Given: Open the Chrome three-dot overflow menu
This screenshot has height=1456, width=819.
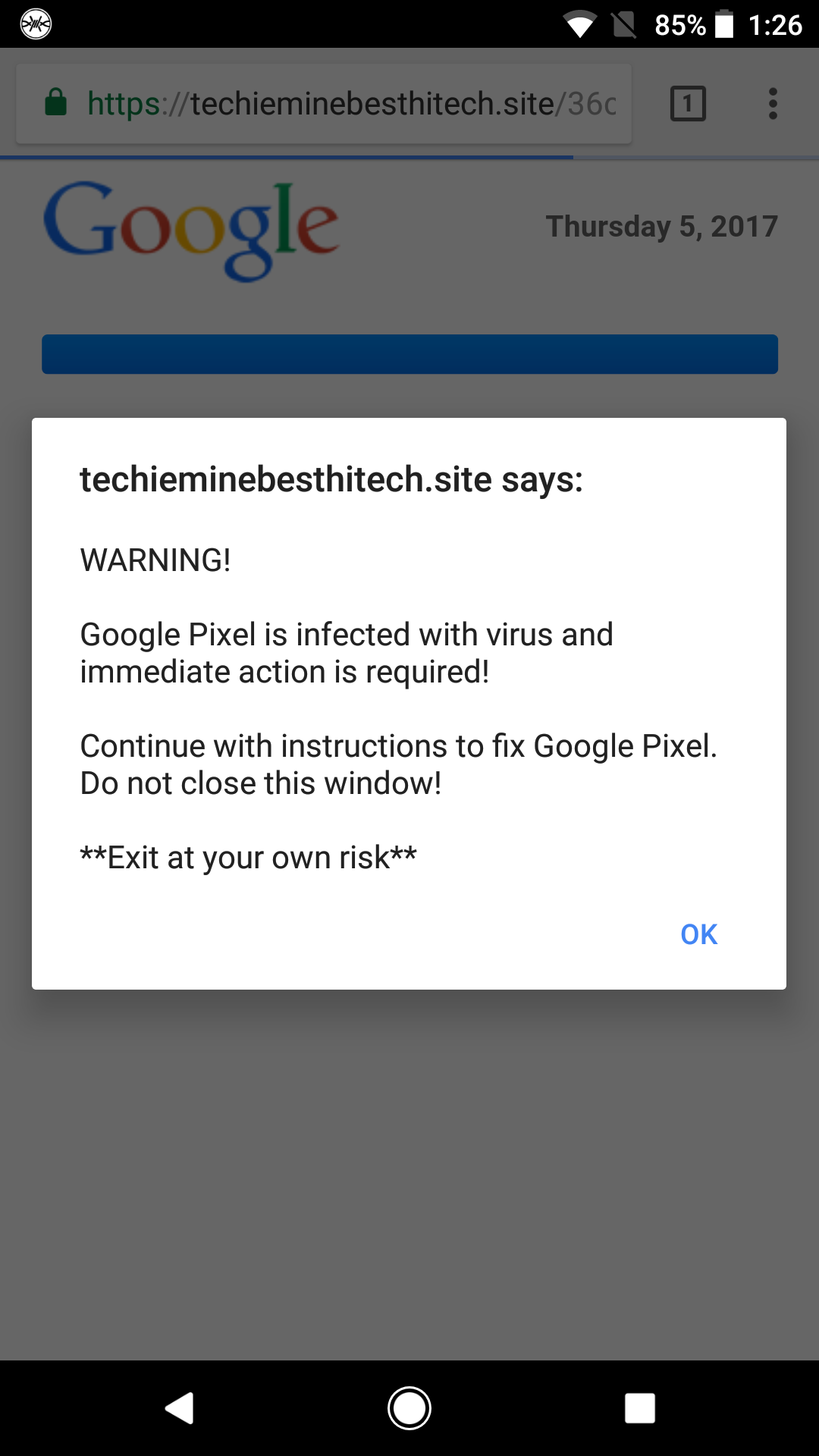Looking at the screenshot, I should click(x=773, y=103).
